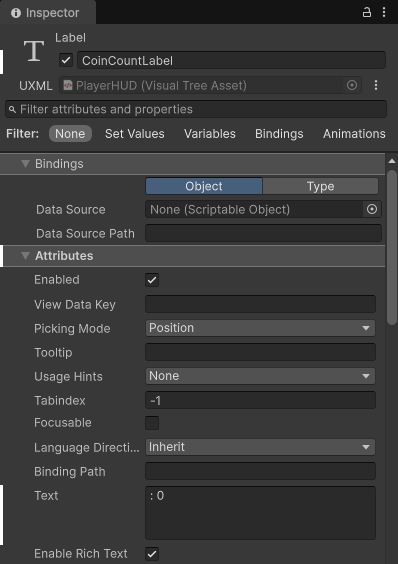398x564 pixels.
Task: Click the View Data Key field
Action: click(260, 304)
